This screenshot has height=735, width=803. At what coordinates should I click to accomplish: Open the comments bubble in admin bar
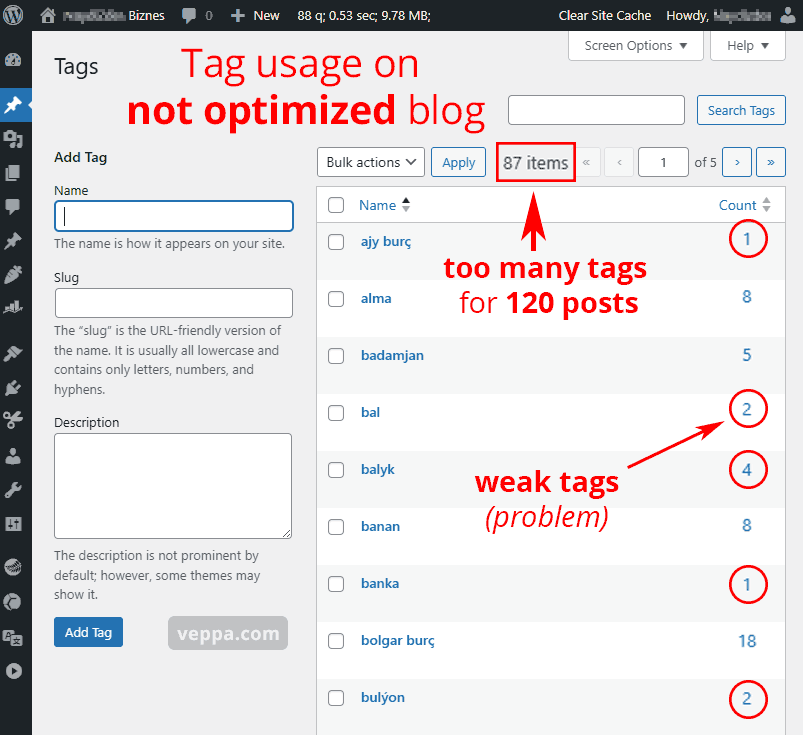coord(189,15)
